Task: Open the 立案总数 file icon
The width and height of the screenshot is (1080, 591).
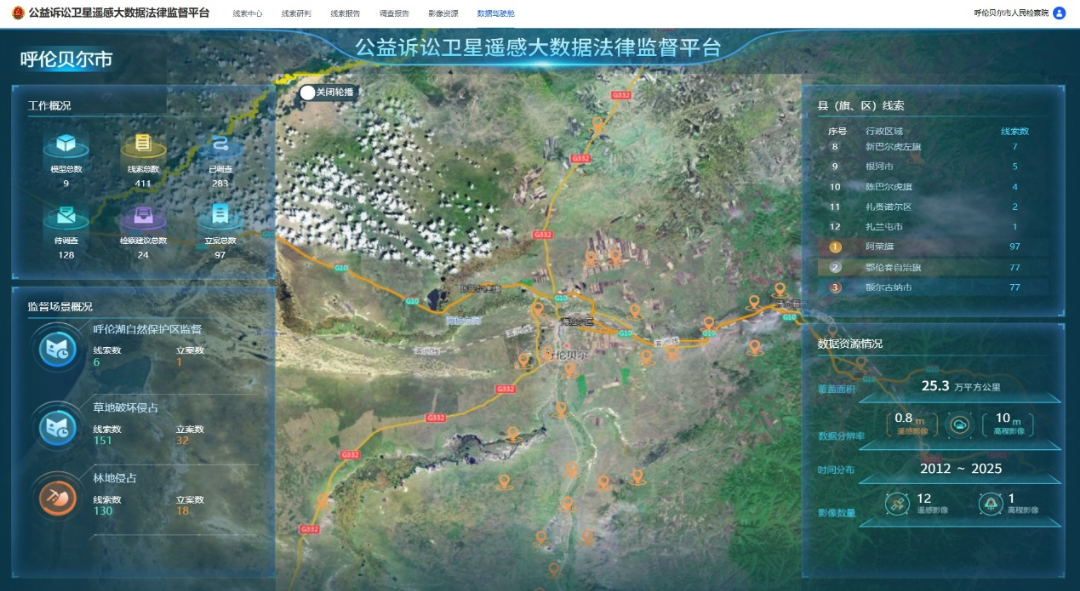Action: [220, 216]
